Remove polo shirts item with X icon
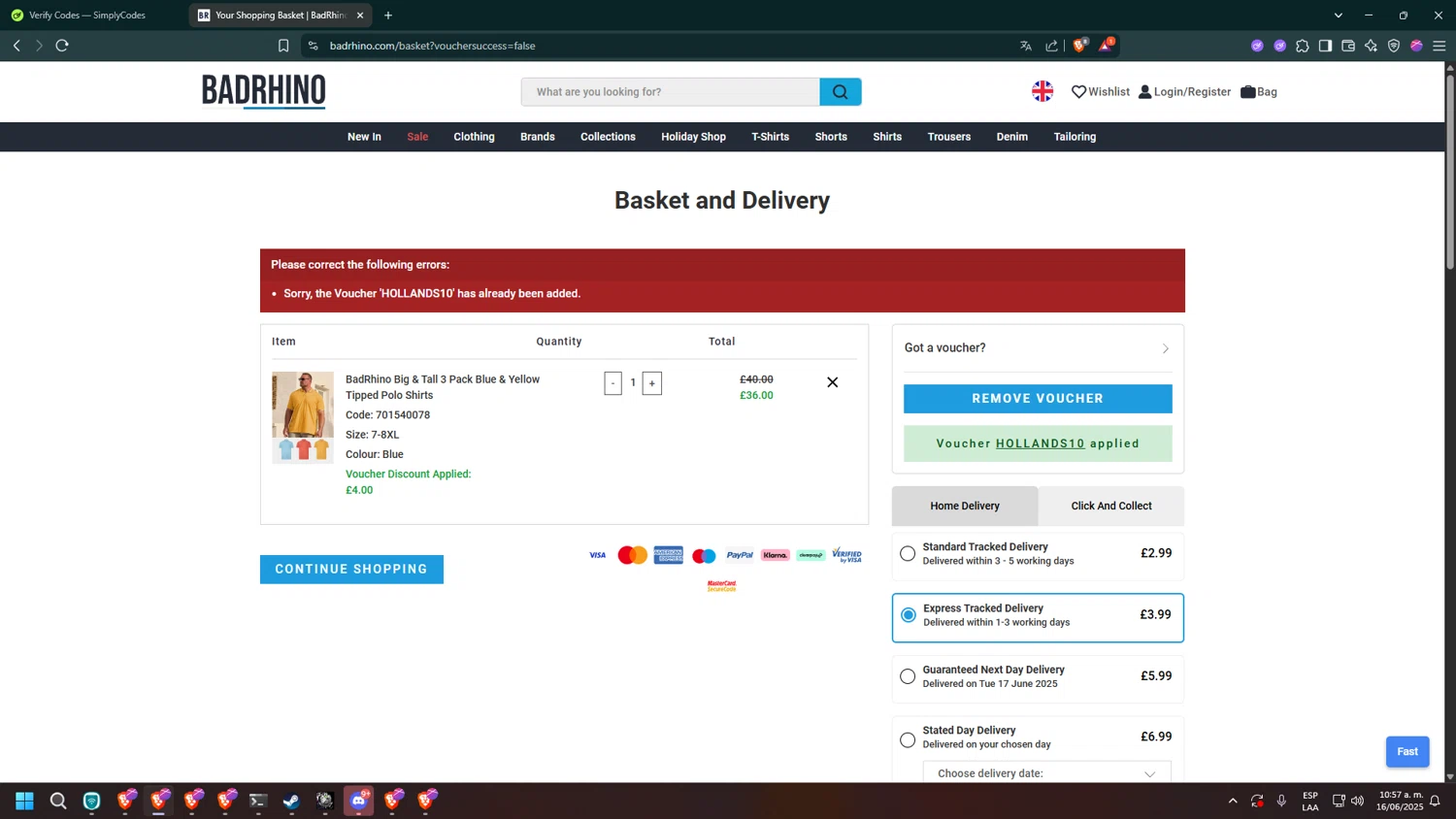The height and width of the screenshot is (819, 1456). [x=833, y=382]
